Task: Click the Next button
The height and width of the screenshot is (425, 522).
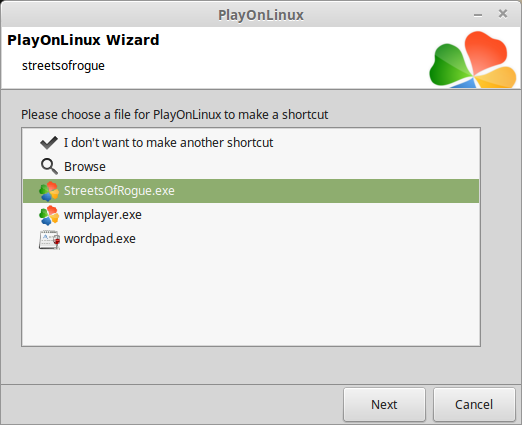Action: pos(384,404)
